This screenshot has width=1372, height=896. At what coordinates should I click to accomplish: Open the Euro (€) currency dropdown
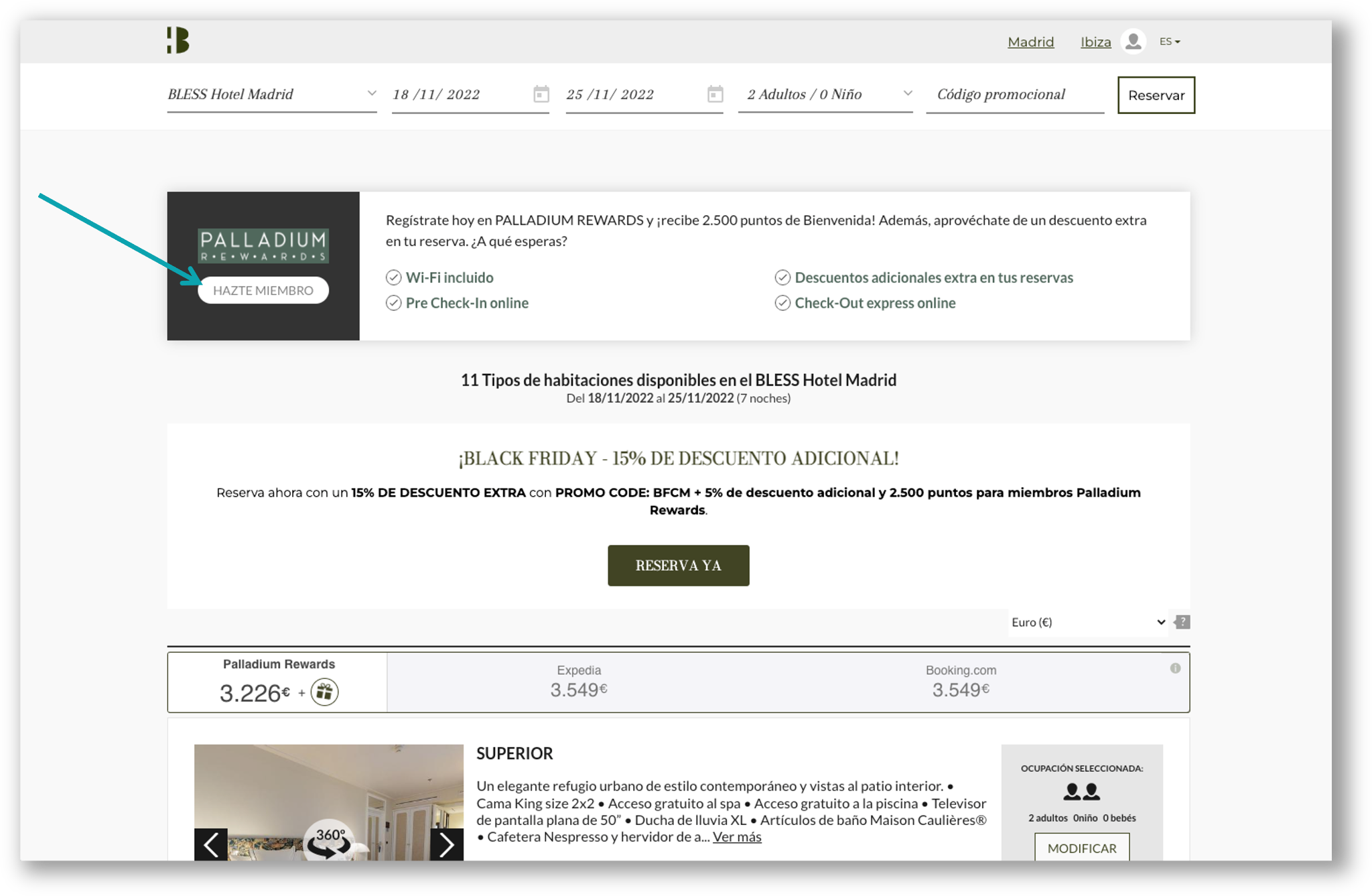pyautogui.click(x=1088, y=622)
